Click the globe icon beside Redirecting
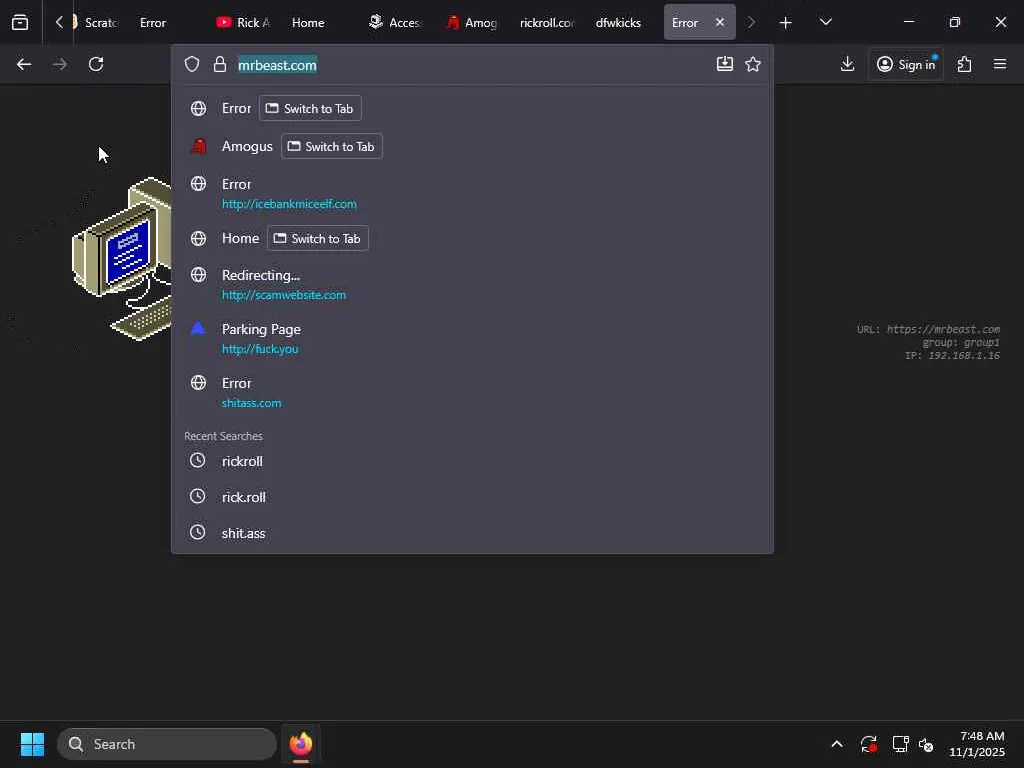The image size is (1024, 768). (198, 275)
